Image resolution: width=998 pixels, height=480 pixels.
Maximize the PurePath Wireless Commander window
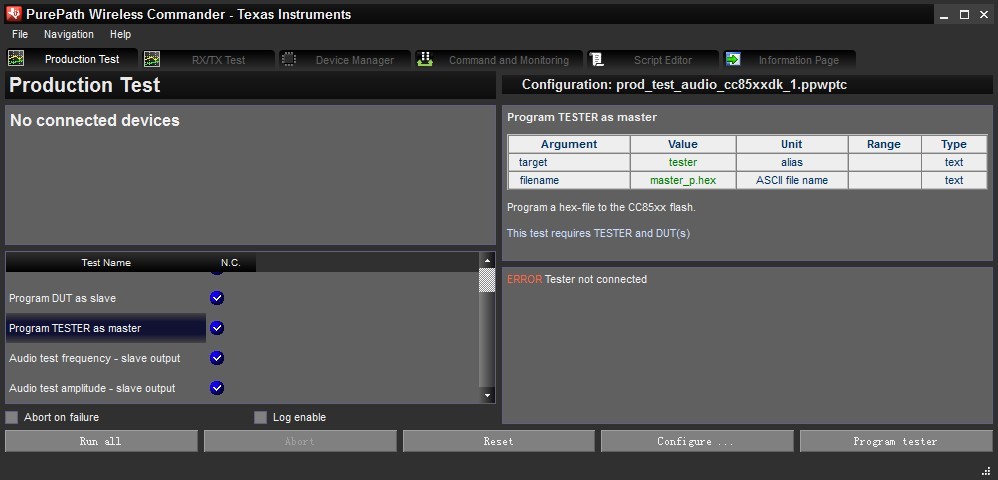pyautogui.click(x=964, y=15)
